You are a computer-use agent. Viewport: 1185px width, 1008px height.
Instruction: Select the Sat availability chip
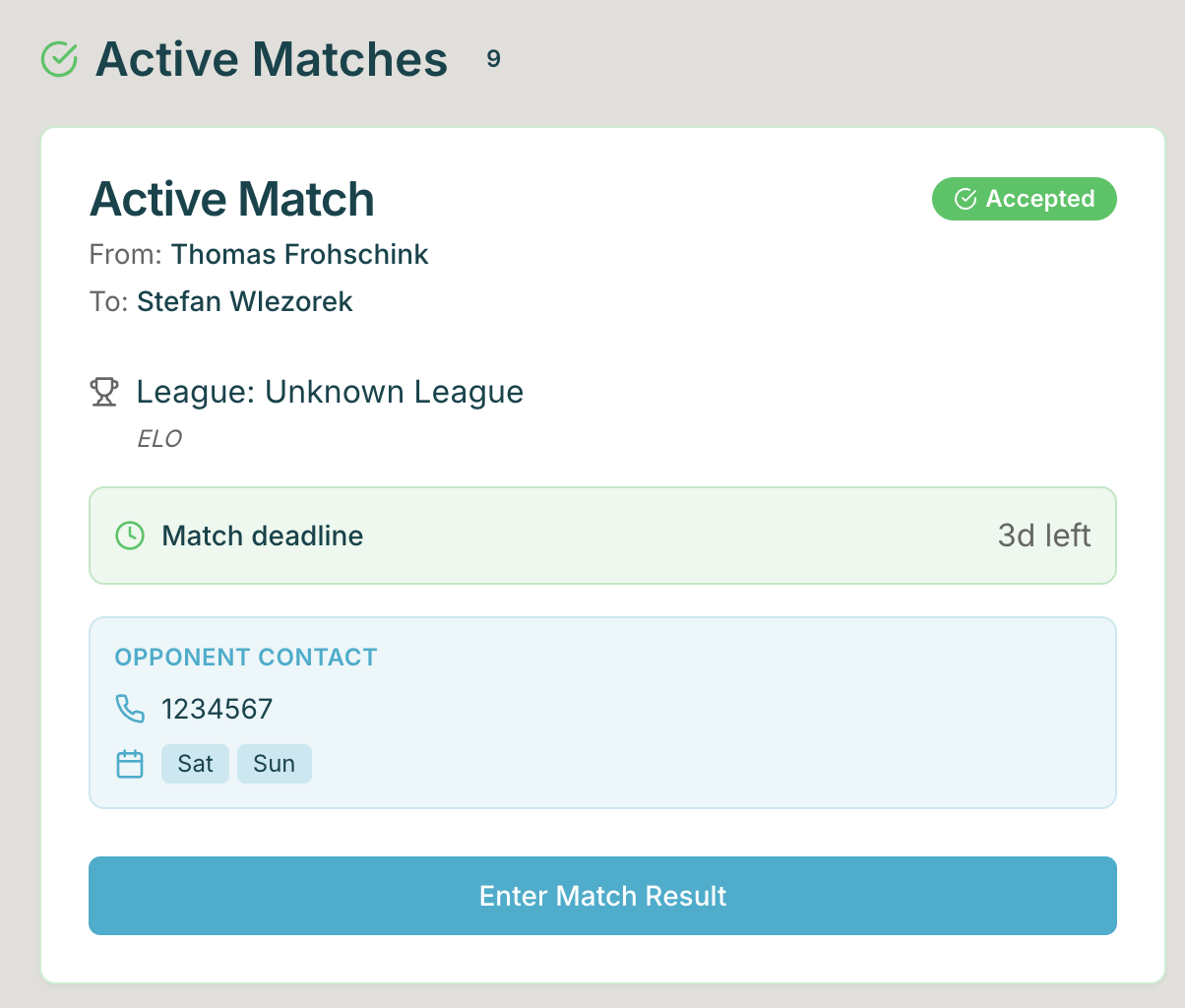(x=195, y=764)
